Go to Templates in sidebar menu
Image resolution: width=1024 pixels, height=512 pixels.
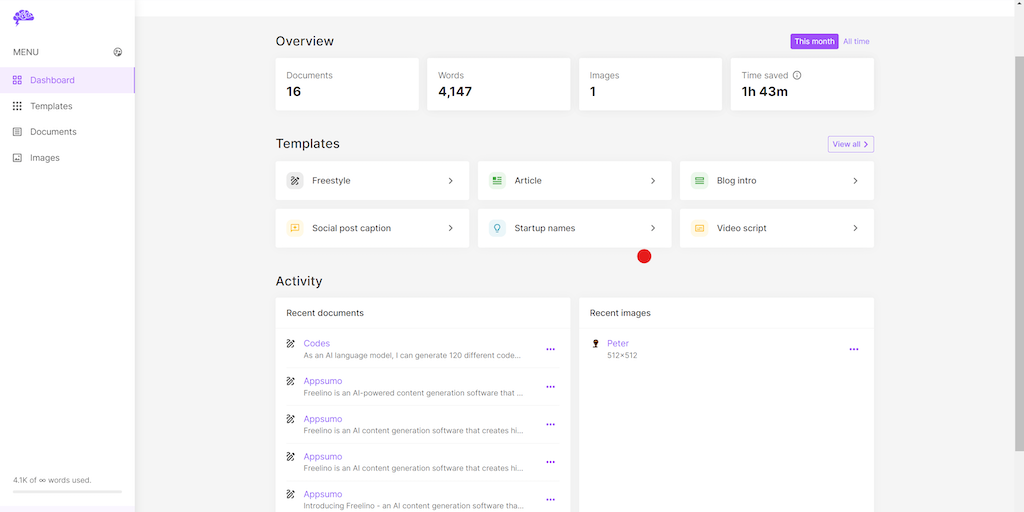(x=51, y=106)
